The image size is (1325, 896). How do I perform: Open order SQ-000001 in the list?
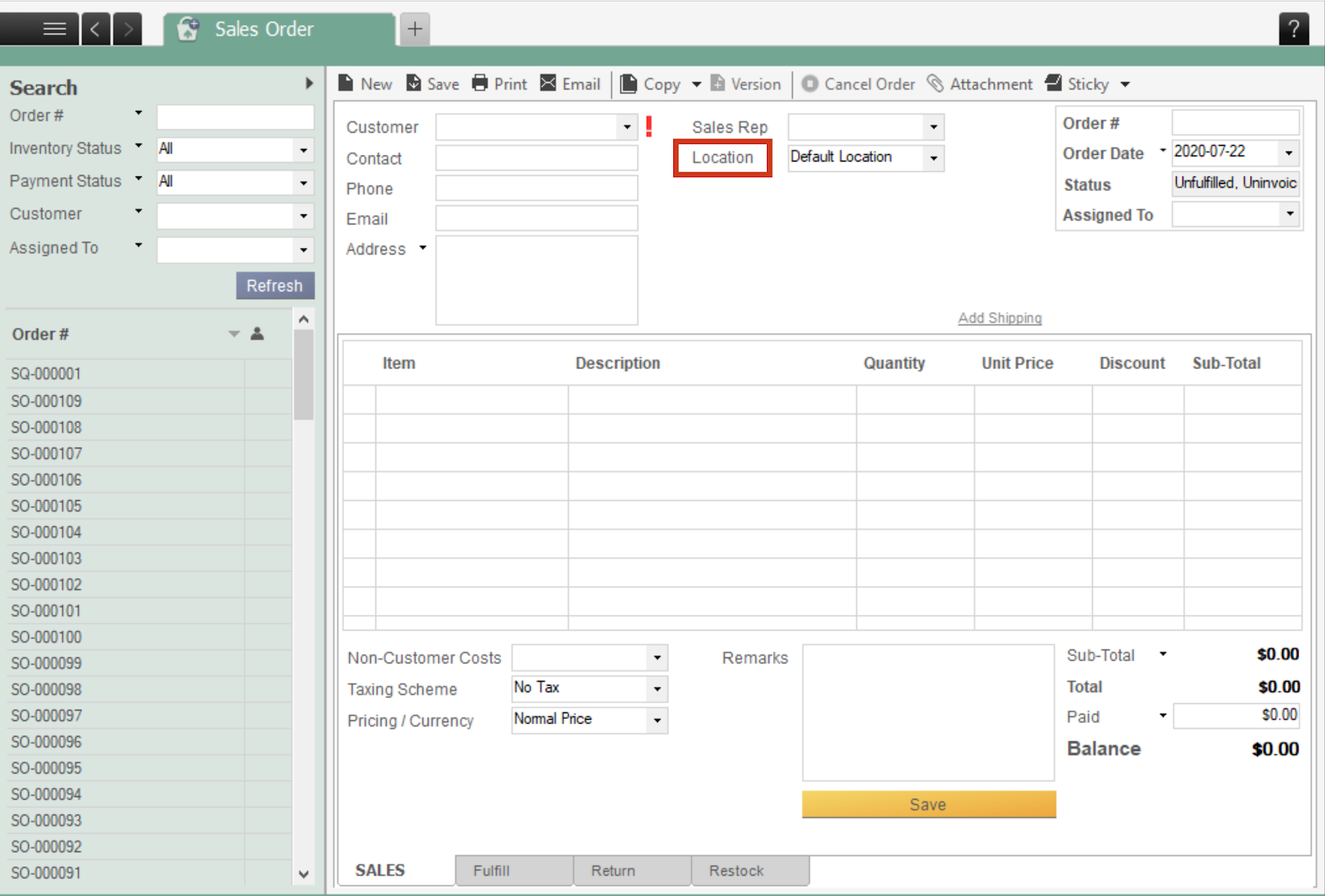[149, 373]
